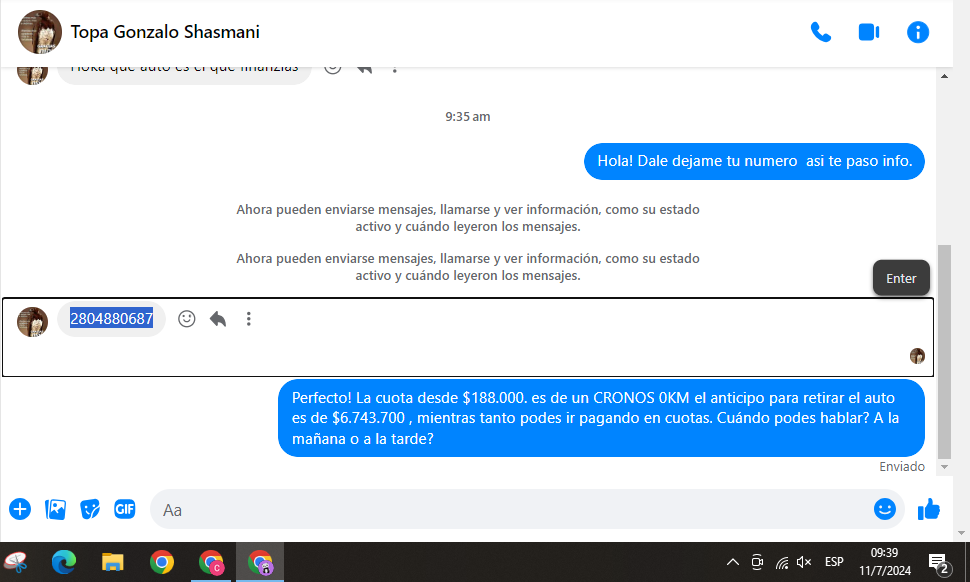Switch to the active Chrome window with the purple badge
This screenshot has height=582, width=970.
click(x=260, y=562)
